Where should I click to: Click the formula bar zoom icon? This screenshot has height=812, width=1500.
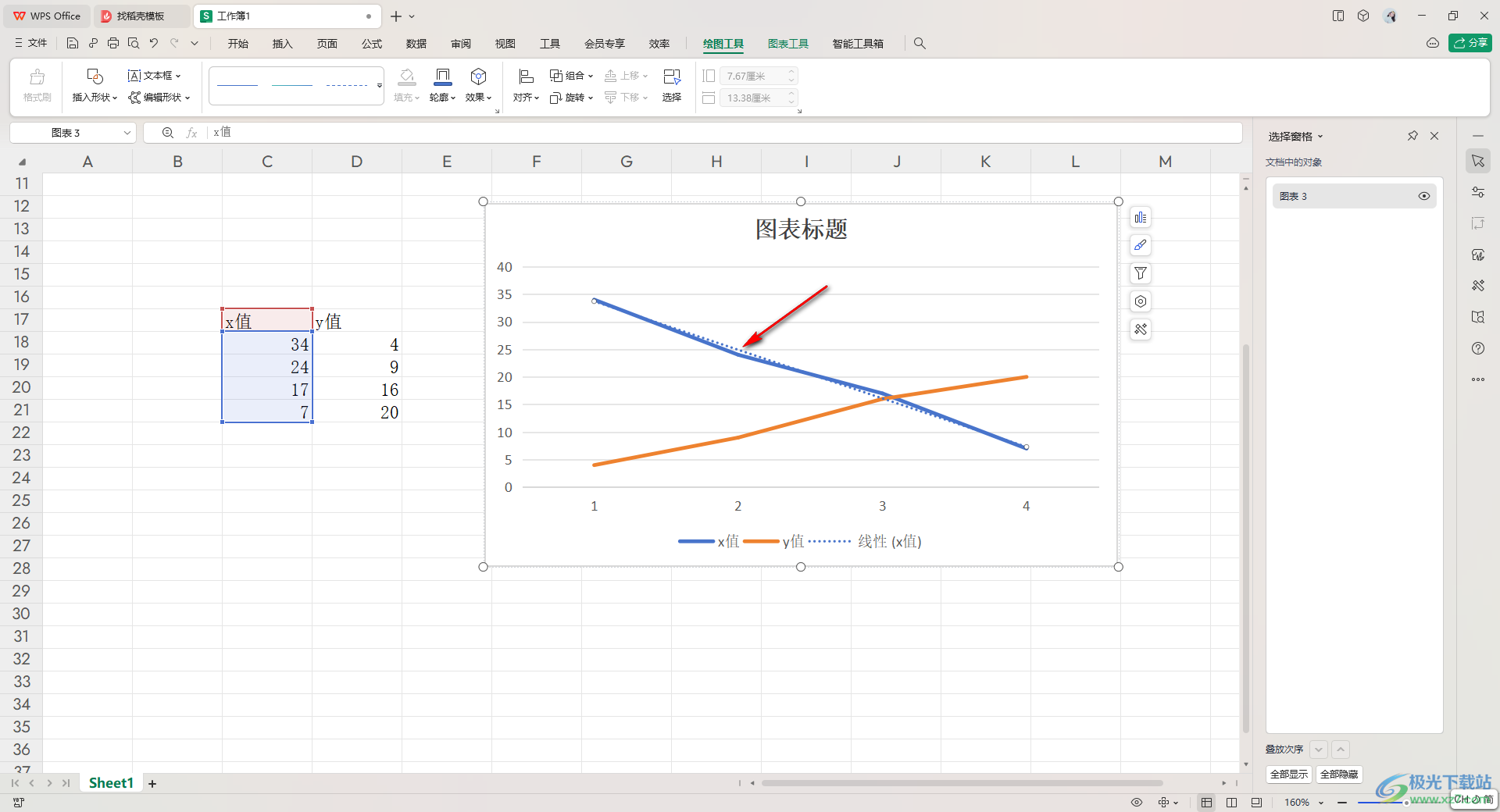tap(168, 133)
